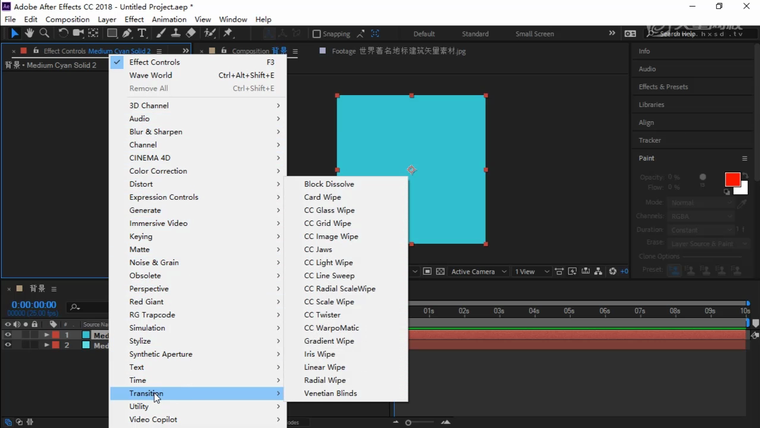Screen dimensions: 760x428
Task: Open the Active Camera dropdown
Action: pos(475,271)
